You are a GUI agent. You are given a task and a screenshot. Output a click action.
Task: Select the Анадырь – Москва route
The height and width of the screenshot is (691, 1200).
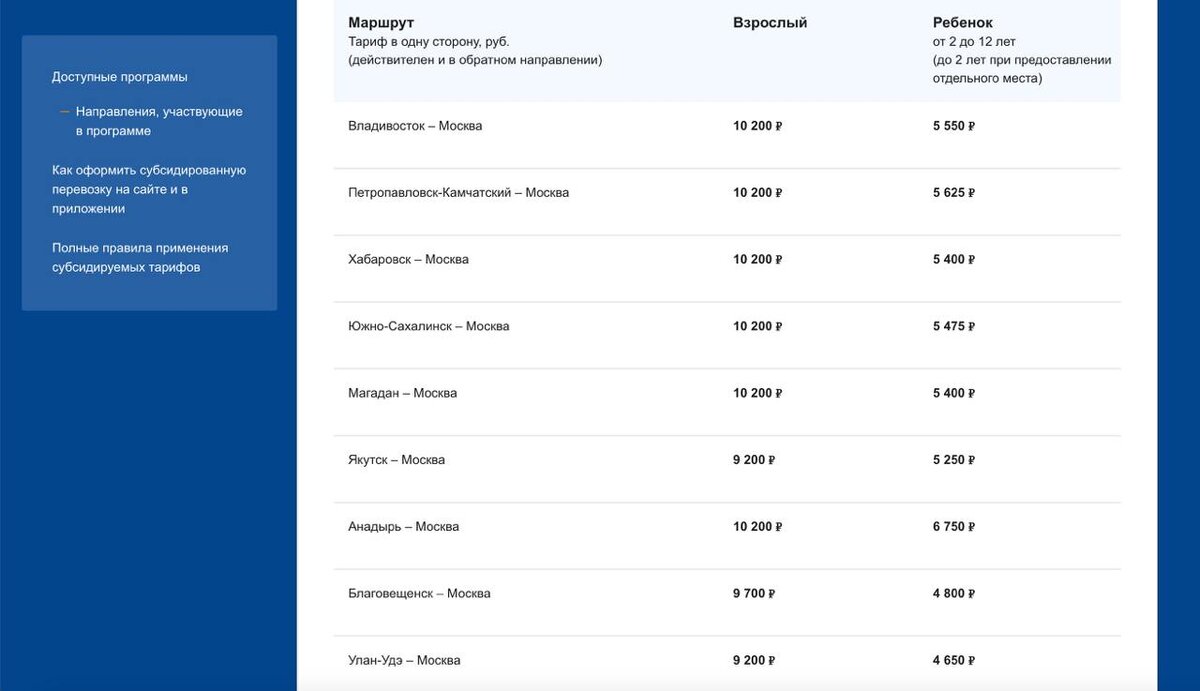point(402,526)
